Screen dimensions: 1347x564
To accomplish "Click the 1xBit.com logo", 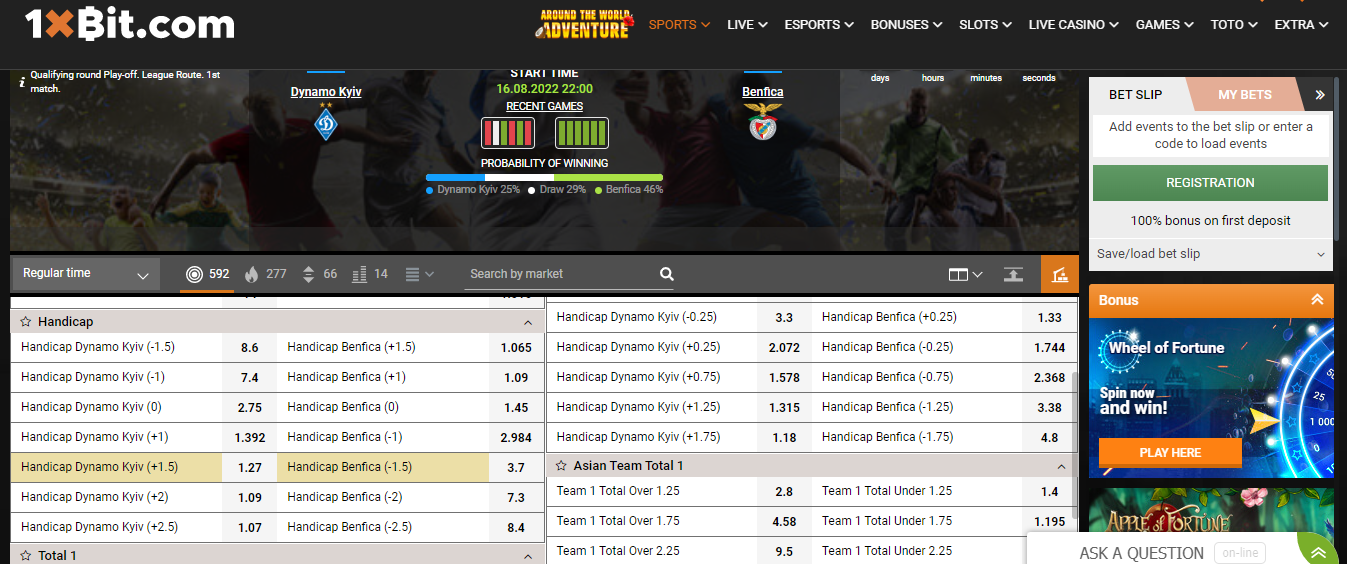I will [129, 25].
